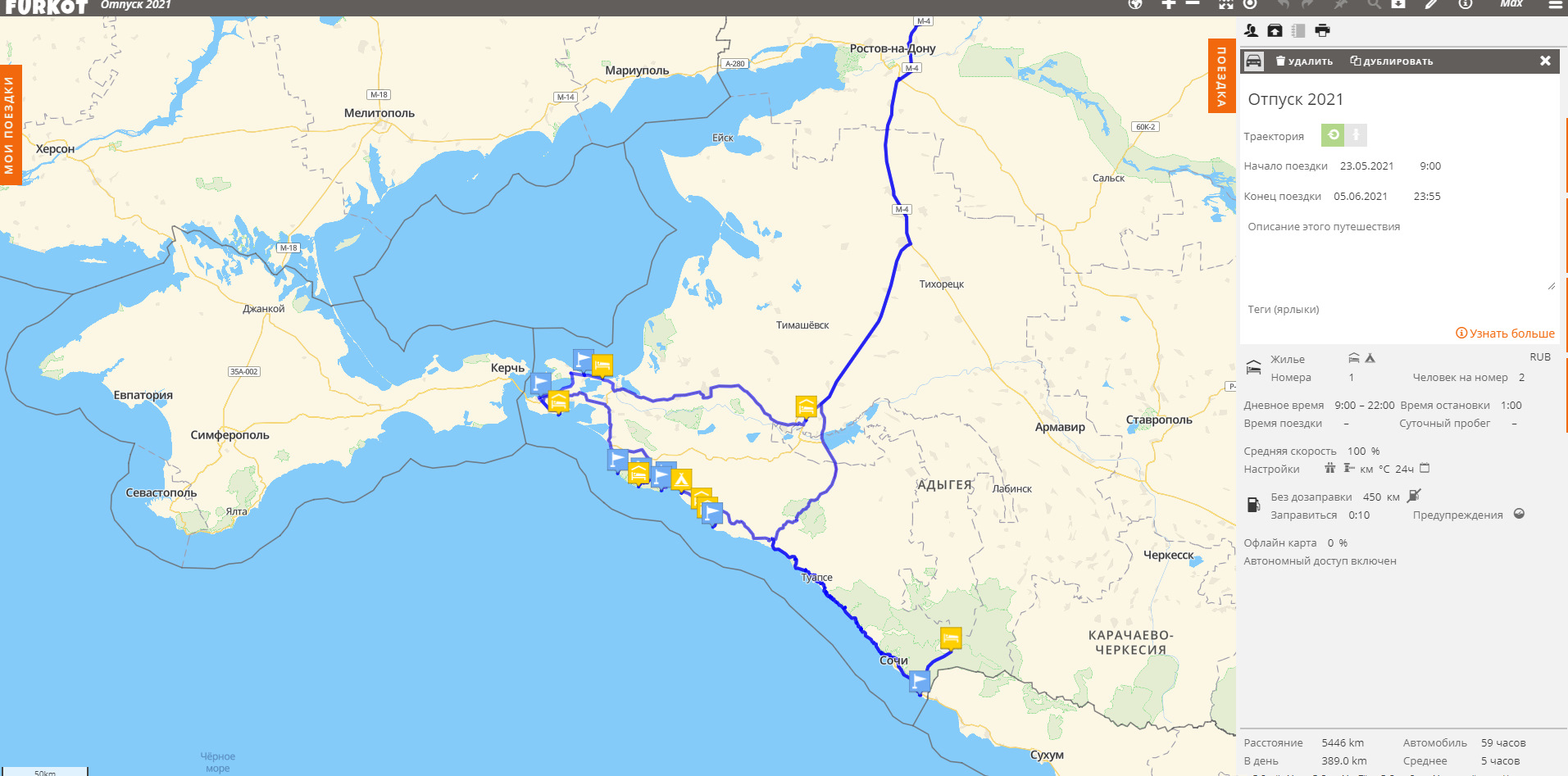Toggle the °C temperature unit
The image size is (1568, 776).
point(1384,470)
